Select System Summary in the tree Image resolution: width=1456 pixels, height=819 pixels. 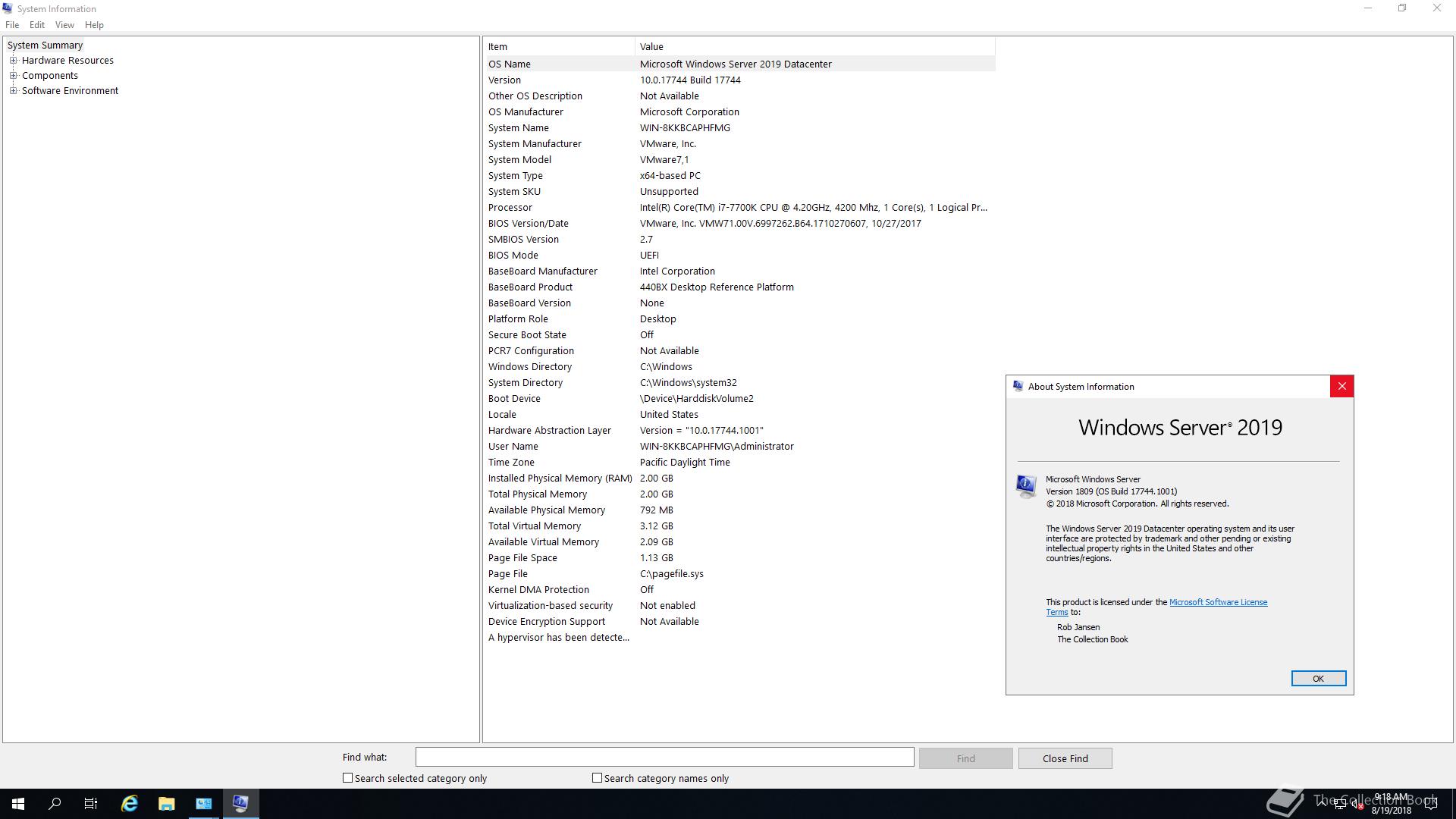[45, 45]
